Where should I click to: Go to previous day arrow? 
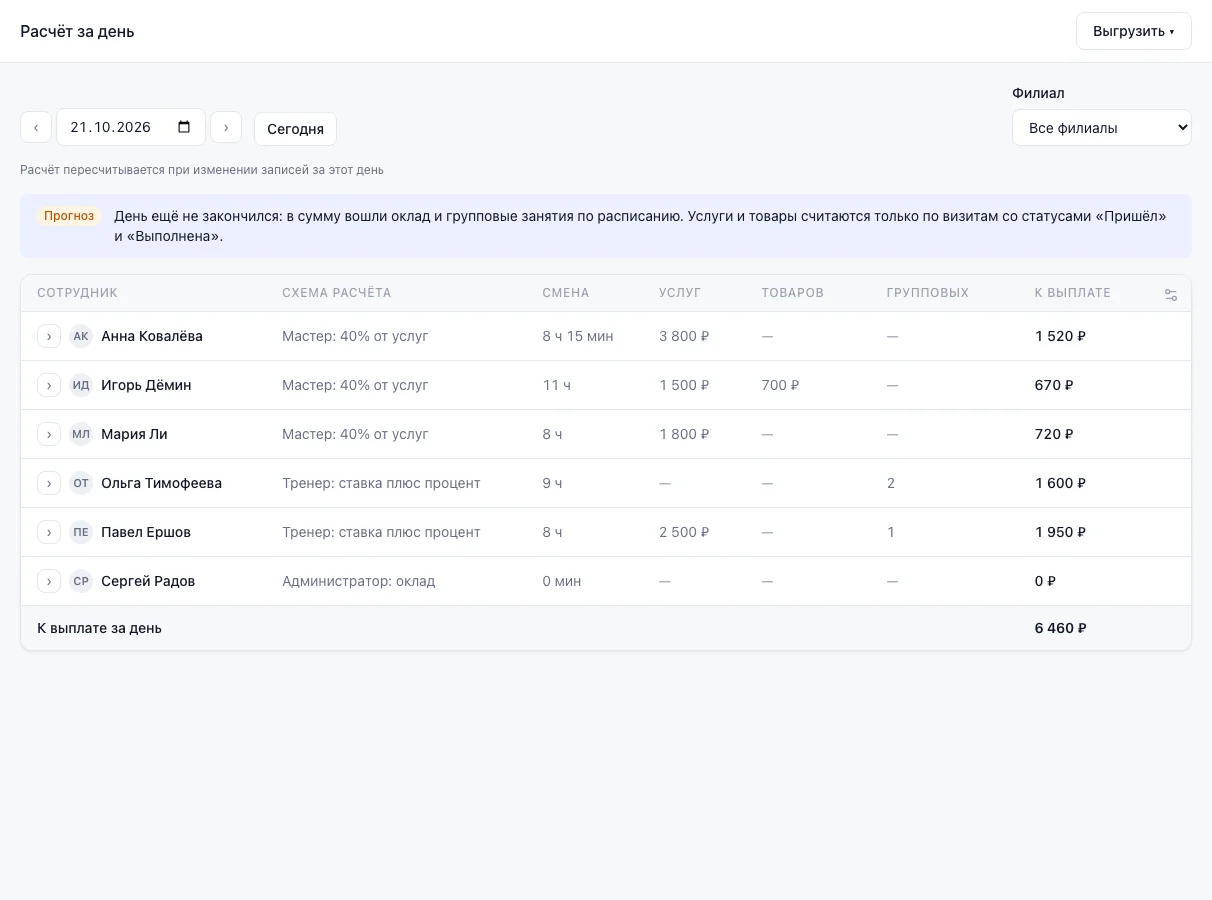coord(36,128)
